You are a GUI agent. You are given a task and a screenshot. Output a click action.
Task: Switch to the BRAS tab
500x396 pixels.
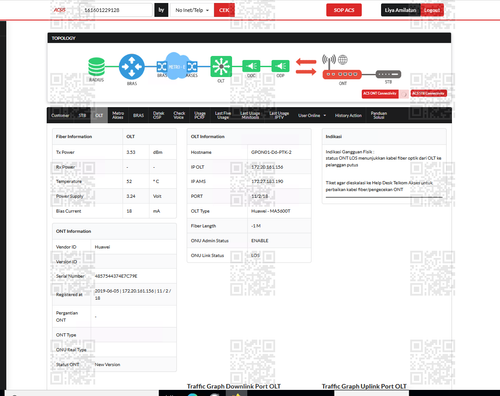pyautogui.click(x=138, y=115)
